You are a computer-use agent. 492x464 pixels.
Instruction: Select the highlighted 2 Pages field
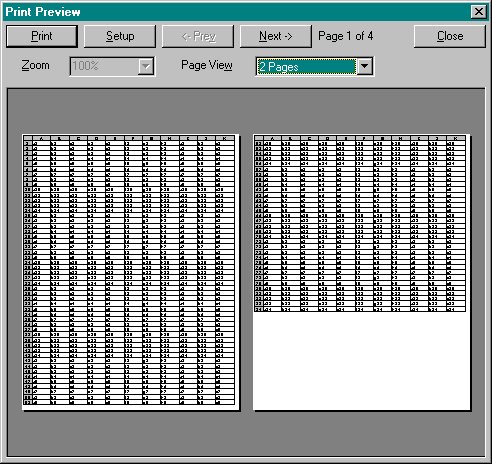pyautogui.click(x=306, y=67)
